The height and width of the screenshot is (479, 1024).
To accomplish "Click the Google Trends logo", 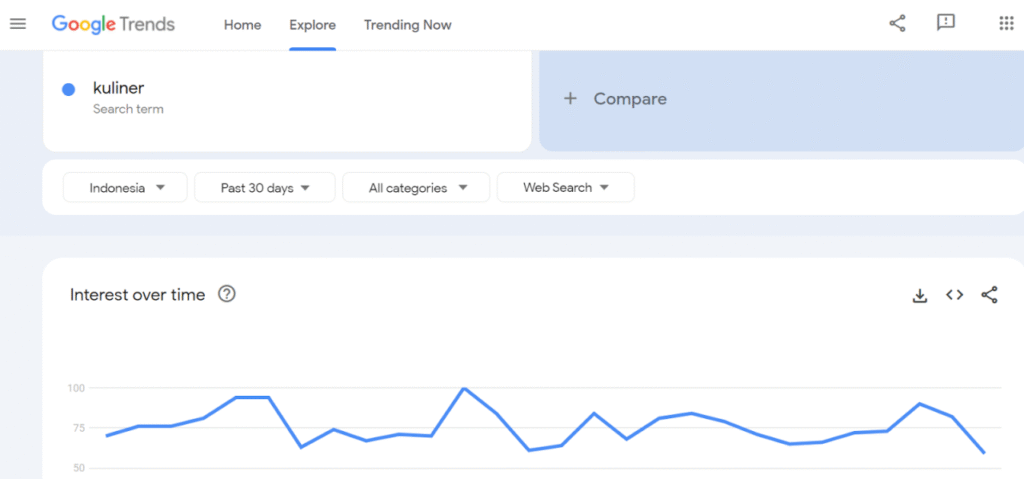I will click(113, 24).
